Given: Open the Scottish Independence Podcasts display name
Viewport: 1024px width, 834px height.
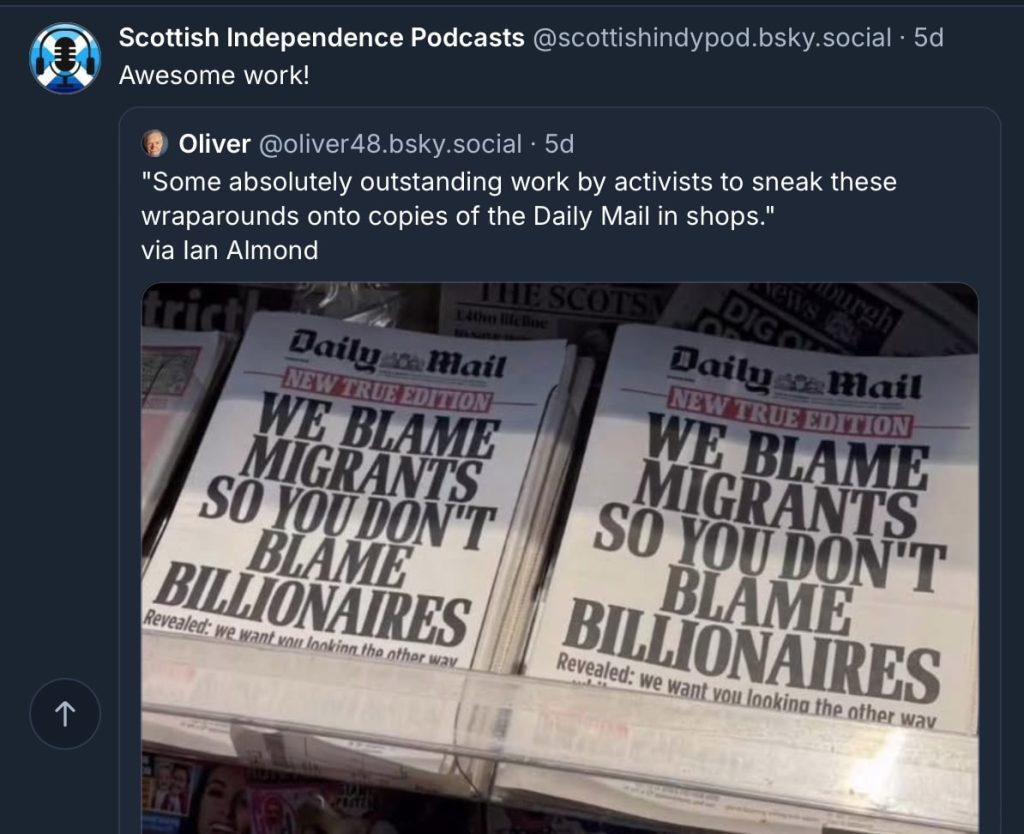Looking at the screenshot, I should coord(321,38).
